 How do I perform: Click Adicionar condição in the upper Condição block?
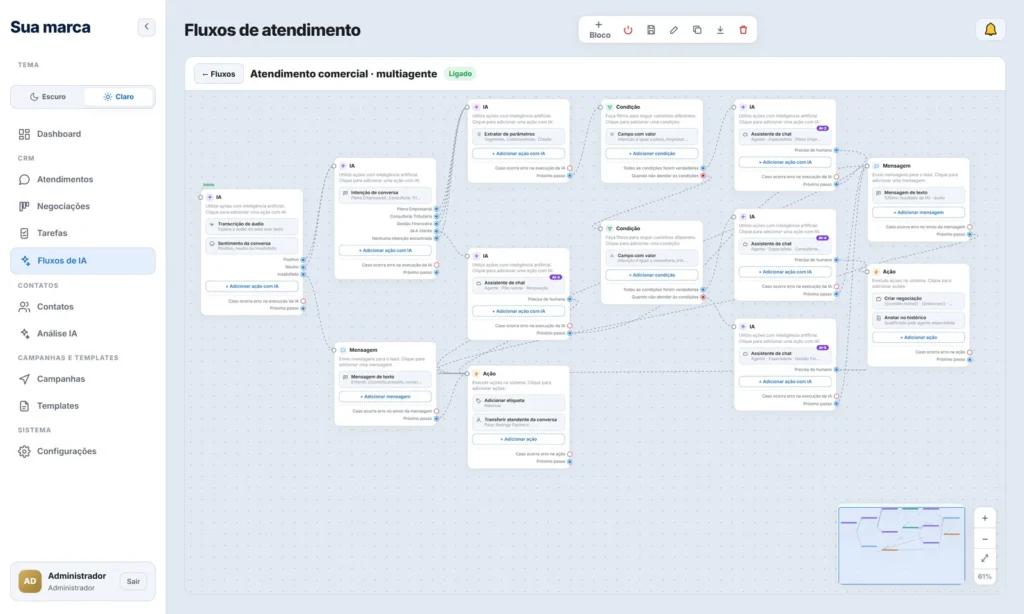652,154
